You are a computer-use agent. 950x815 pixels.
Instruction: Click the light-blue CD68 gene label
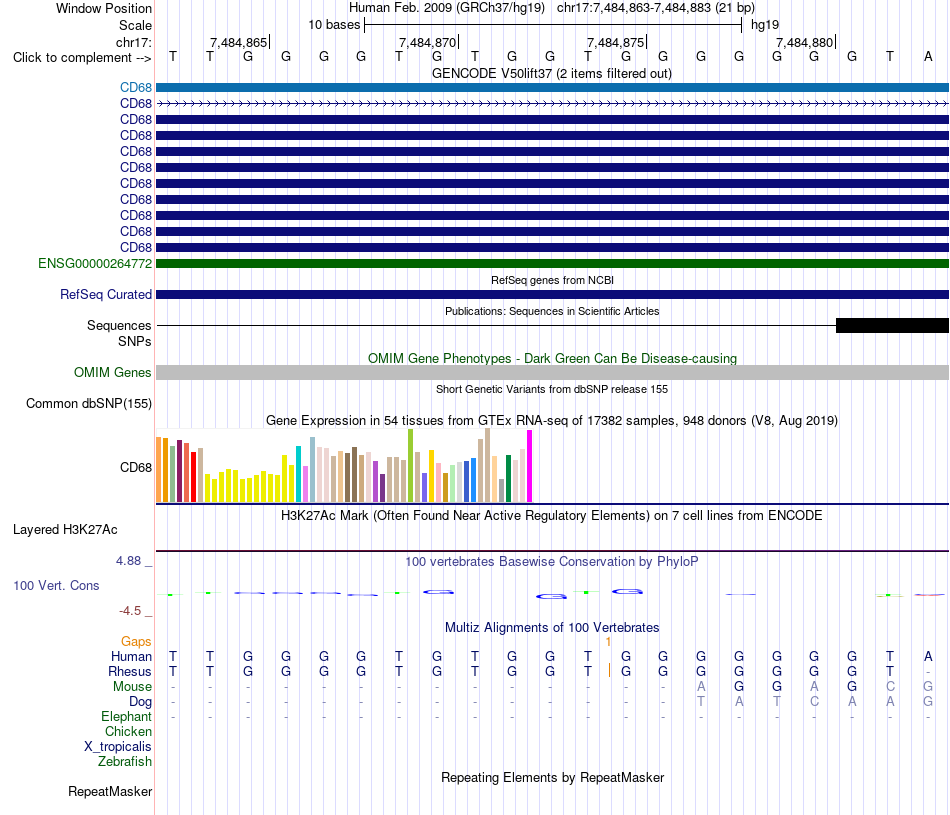pyautogui.click(x=136, y=87)
